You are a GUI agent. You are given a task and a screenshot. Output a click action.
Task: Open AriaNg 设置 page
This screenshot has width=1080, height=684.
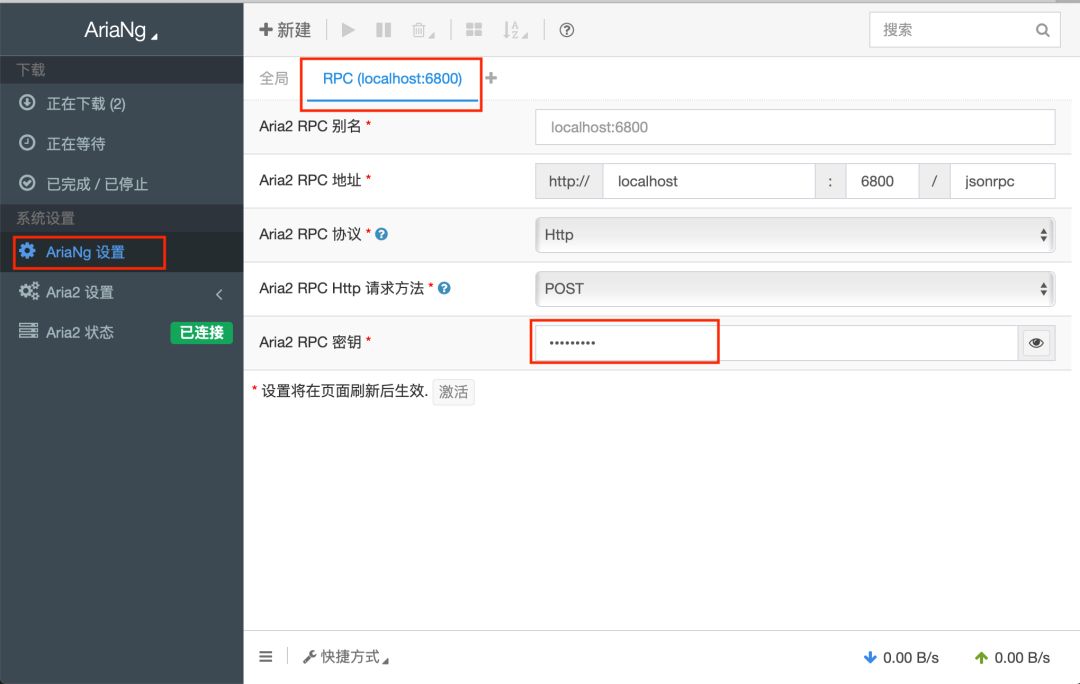(x=121, y=252)
